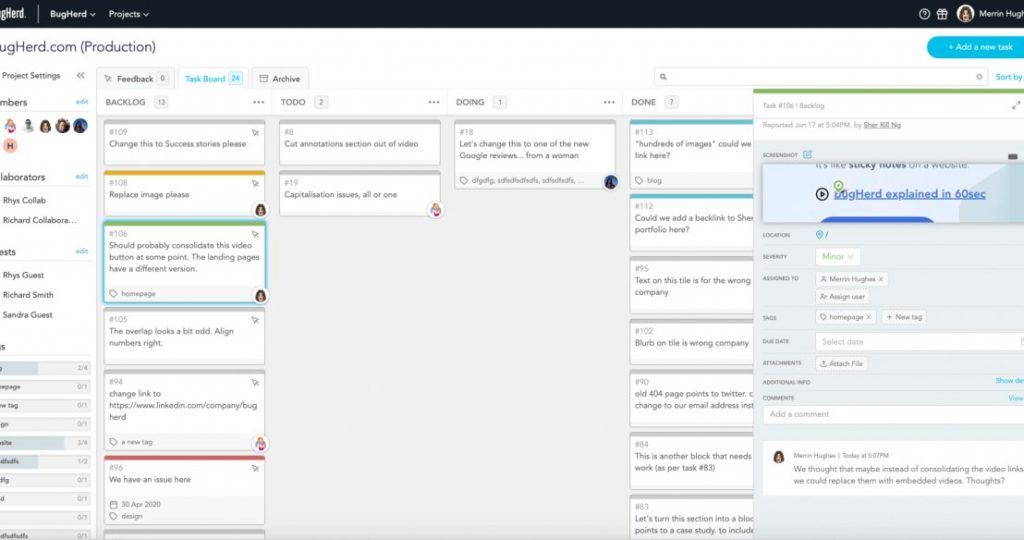Click location pin icon in task details
Screen dimensions: 1024x540
click(x=820, y=234)
